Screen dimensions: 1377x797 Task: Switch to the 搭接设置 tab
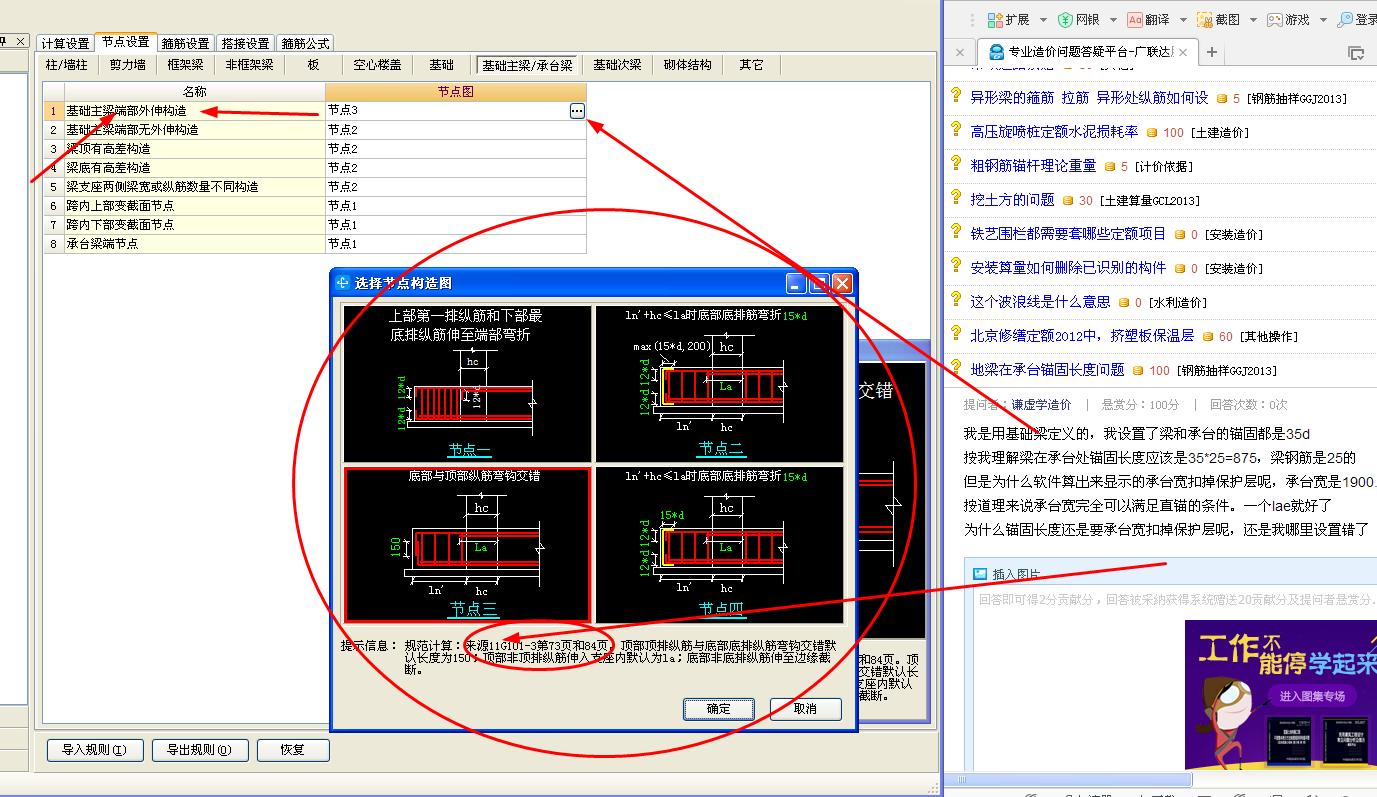(245, 43)
